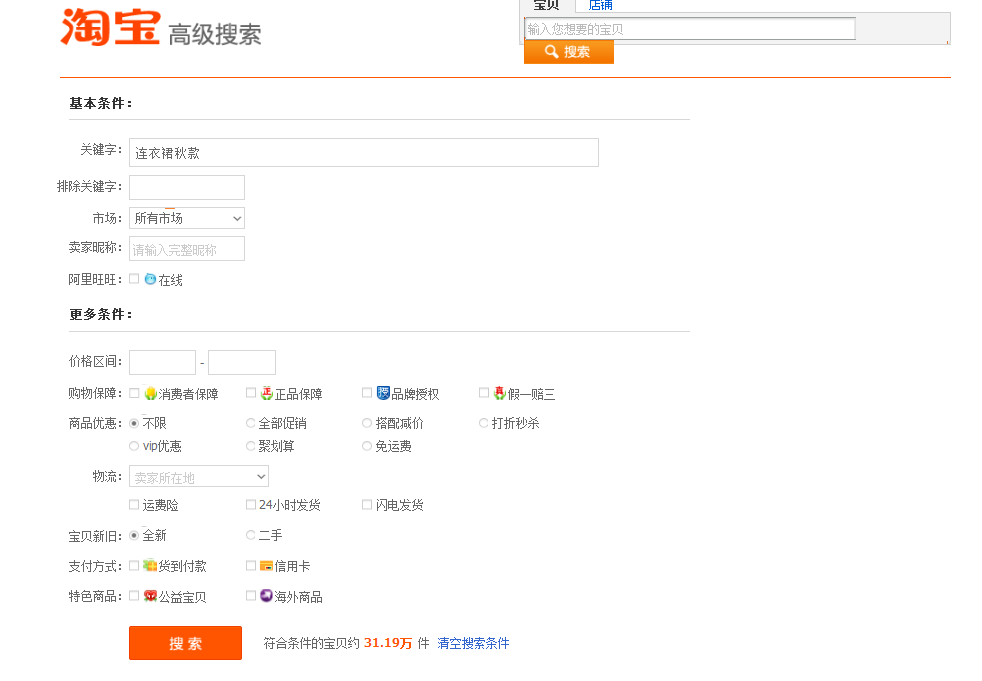Image resolution: width=982 pixels, height=681 pixels.
Task: Check the 运费险 option
Action: tap(134, 505)
